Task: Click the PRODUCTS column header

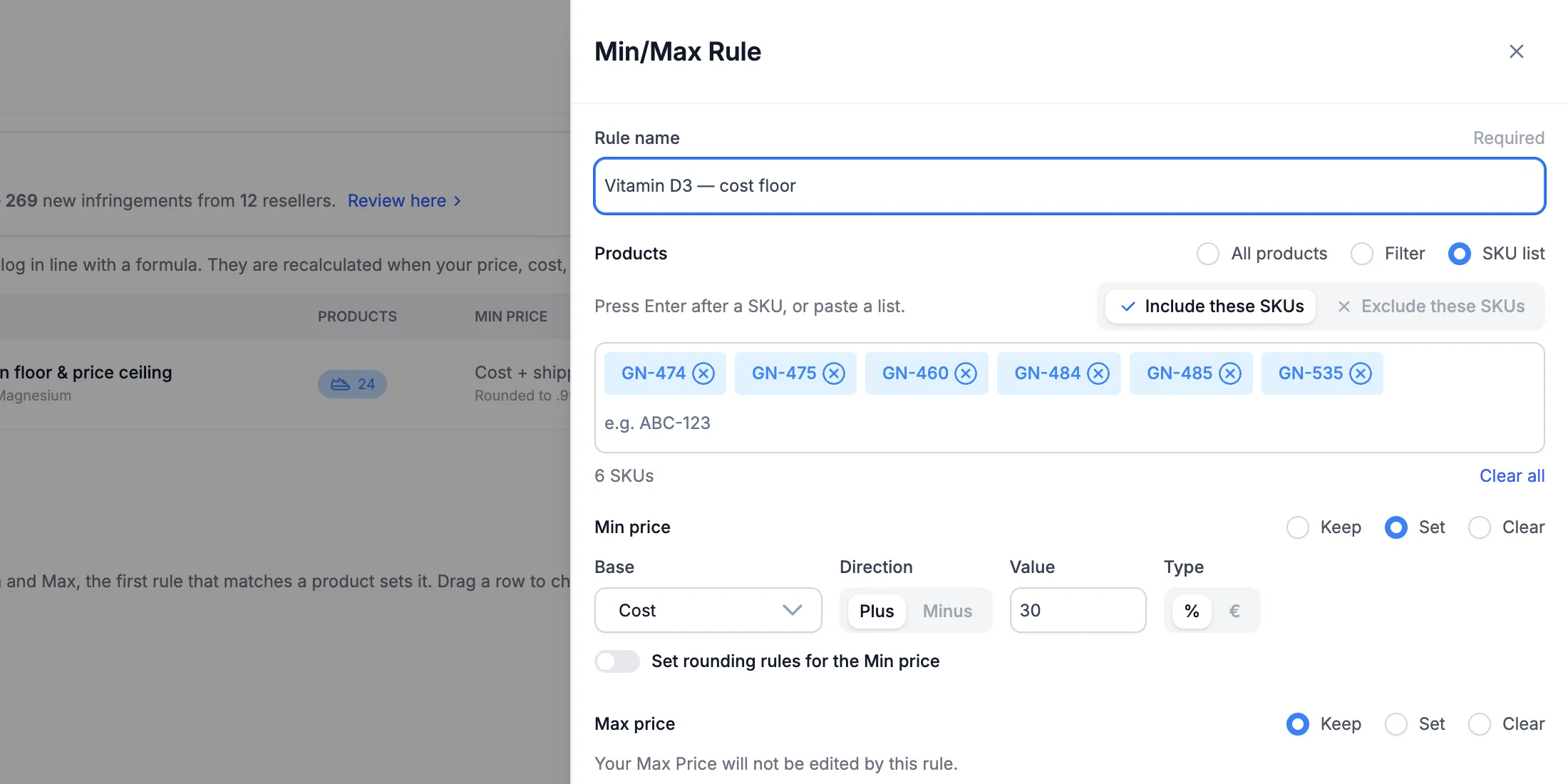Action: [x=357, y=316]
